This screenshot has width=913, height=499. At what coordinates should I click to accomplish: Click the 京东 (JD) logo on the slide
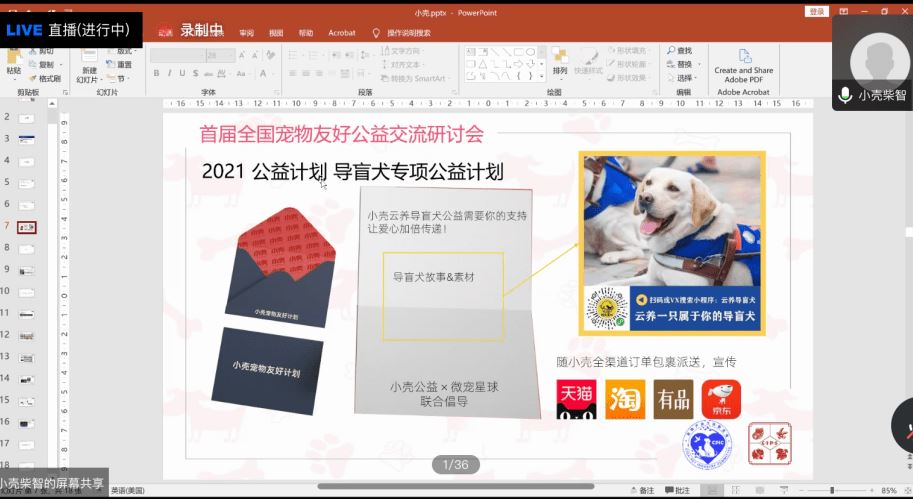point(721,399)
